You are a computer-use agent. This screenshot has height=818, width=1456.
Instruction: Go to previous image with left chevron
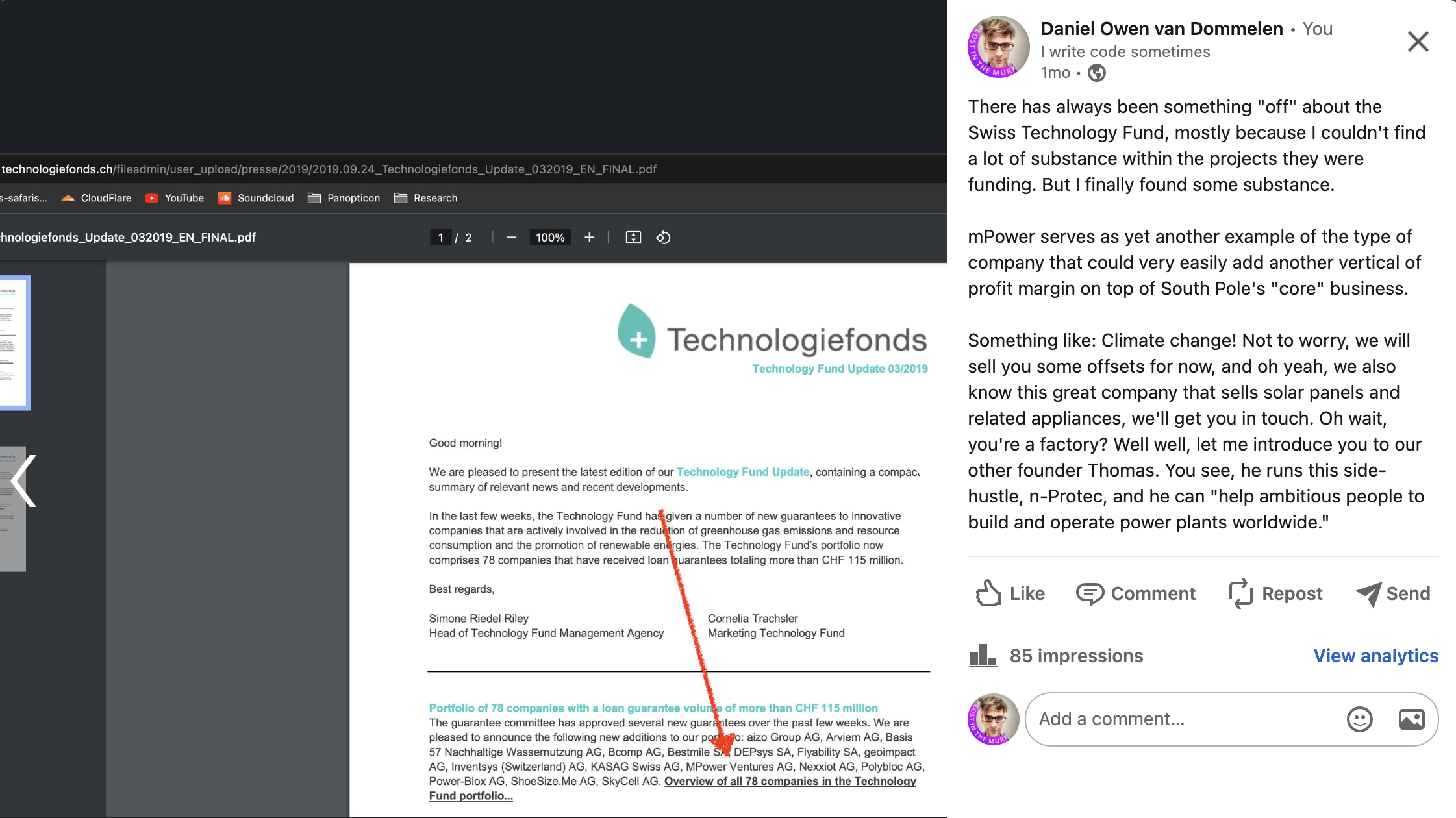coord(24,480)
